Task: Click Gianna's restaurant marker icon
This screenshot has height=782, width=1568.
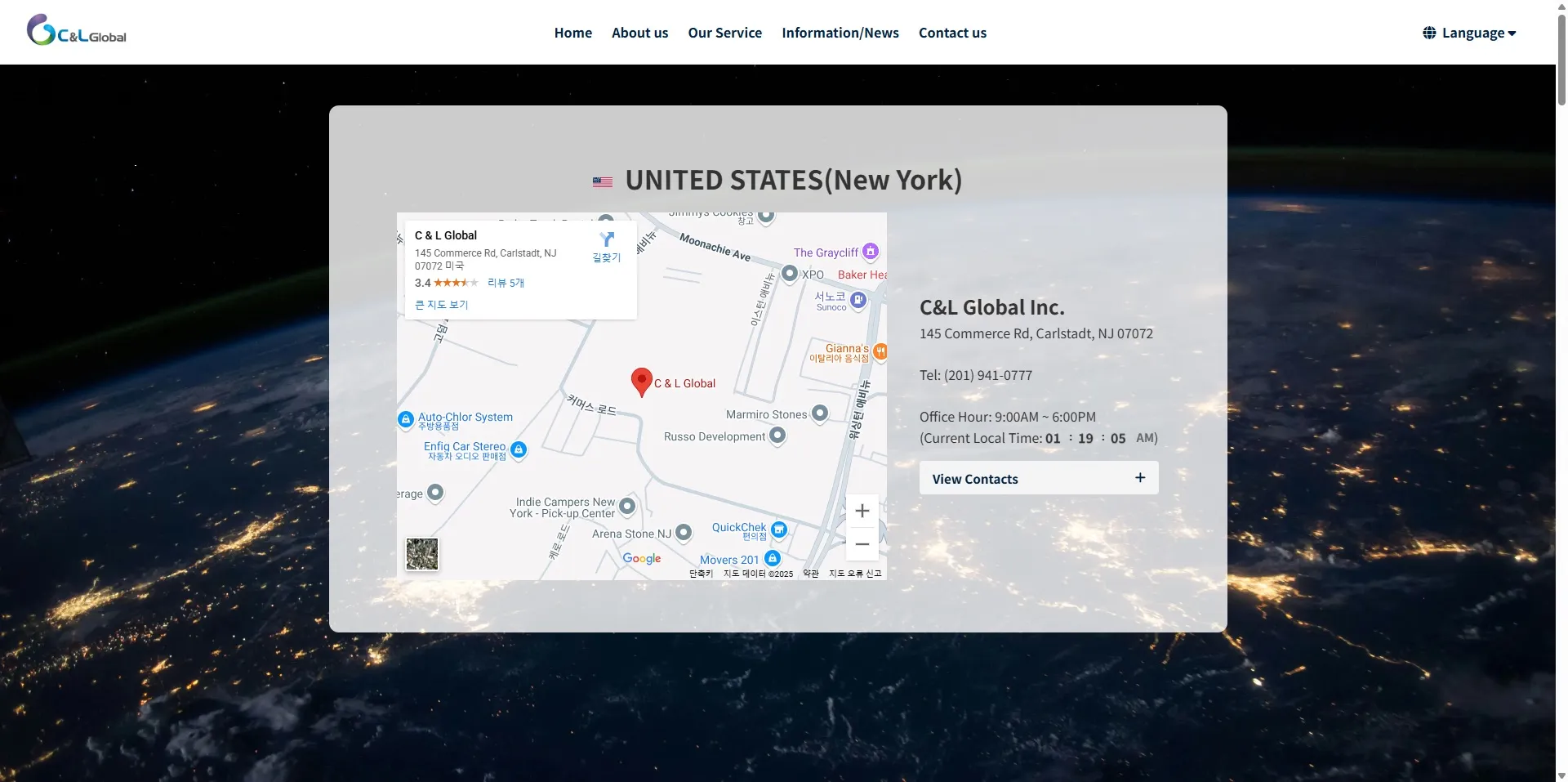Action: point(880,351)
